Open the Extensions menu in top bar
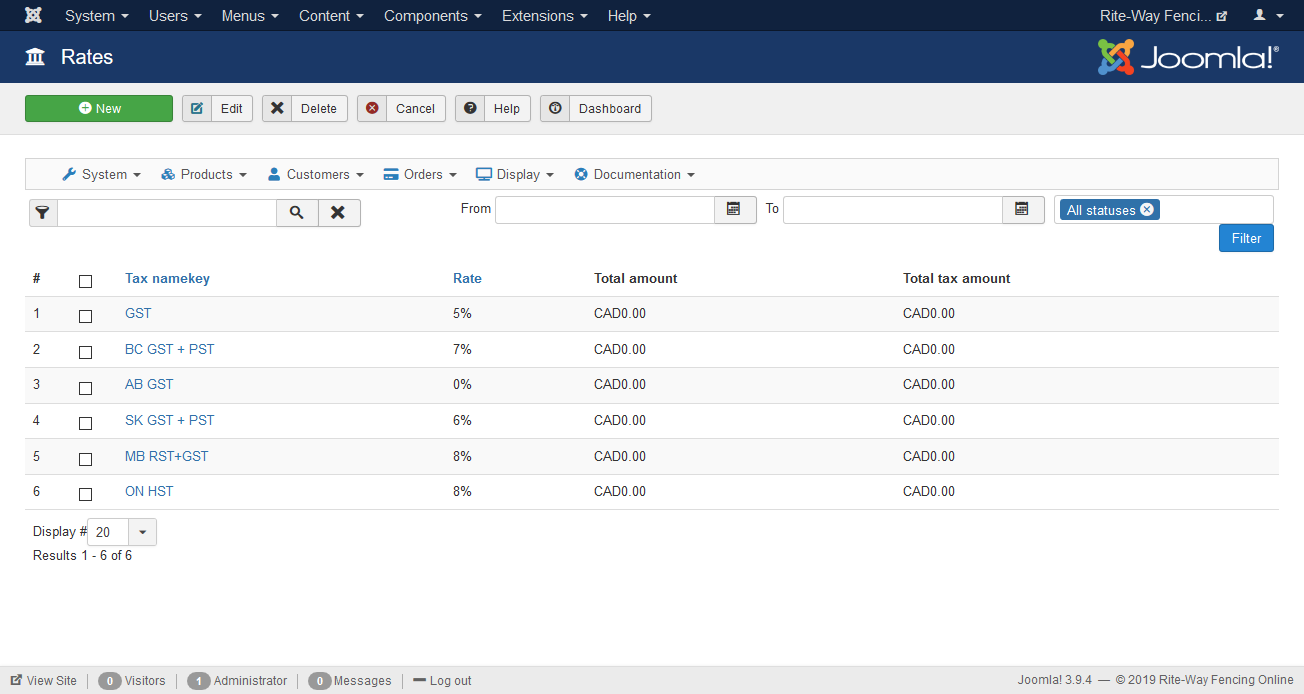The width and height of the screenshot is (1304, 694). pyautogui.click(x=544, y=16)
